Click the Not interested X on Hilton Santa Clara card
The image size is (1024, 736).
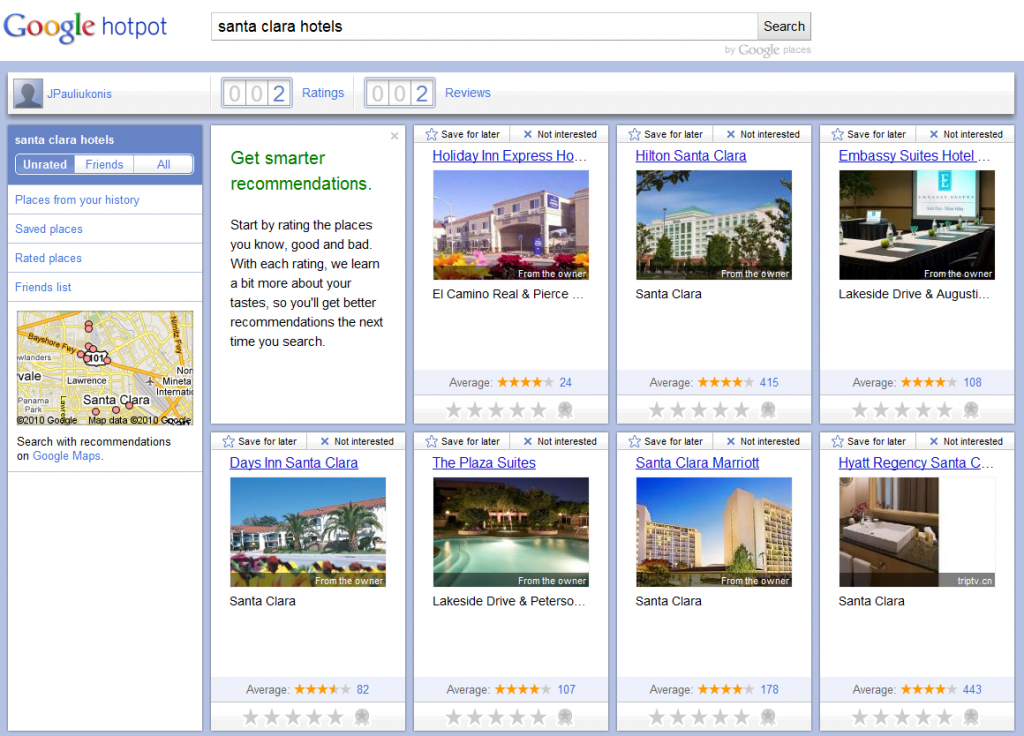[x=731, y=134]
